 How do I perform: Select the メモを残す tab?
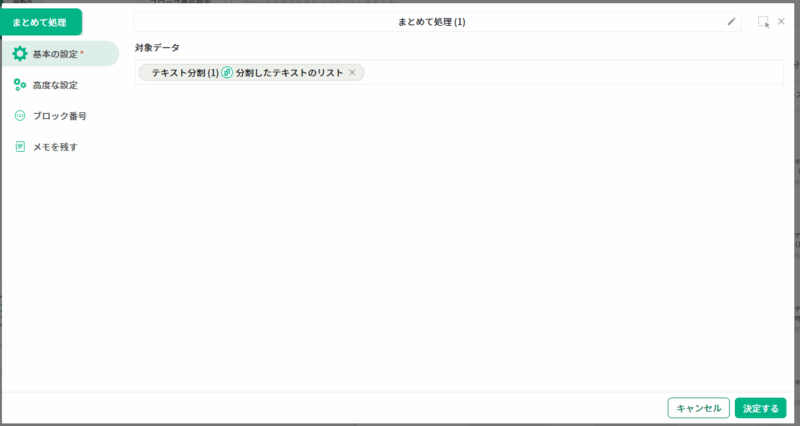coord(55,147)
